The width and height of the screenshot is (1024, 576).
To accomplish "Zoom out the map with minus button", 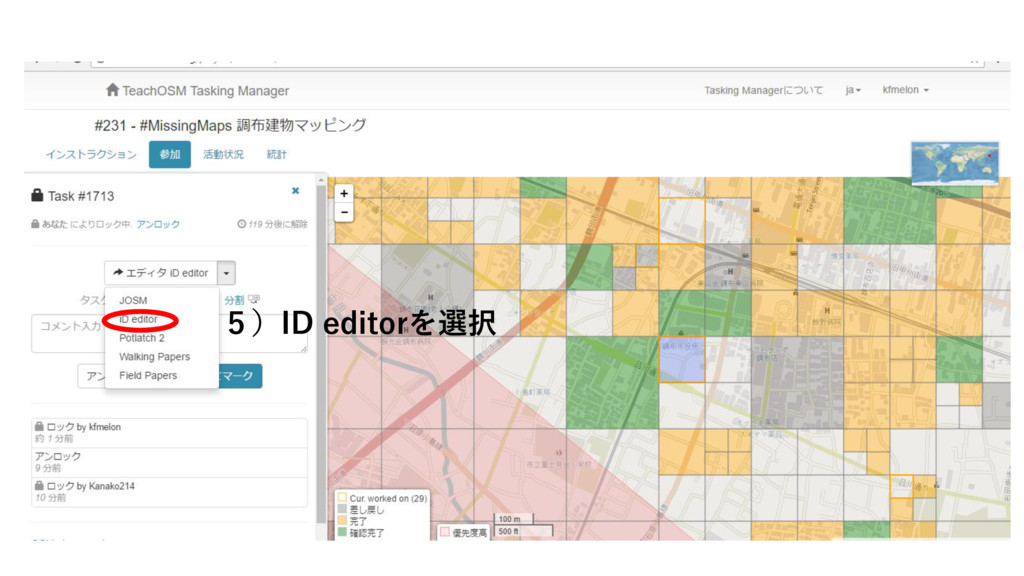I will 344,212.
